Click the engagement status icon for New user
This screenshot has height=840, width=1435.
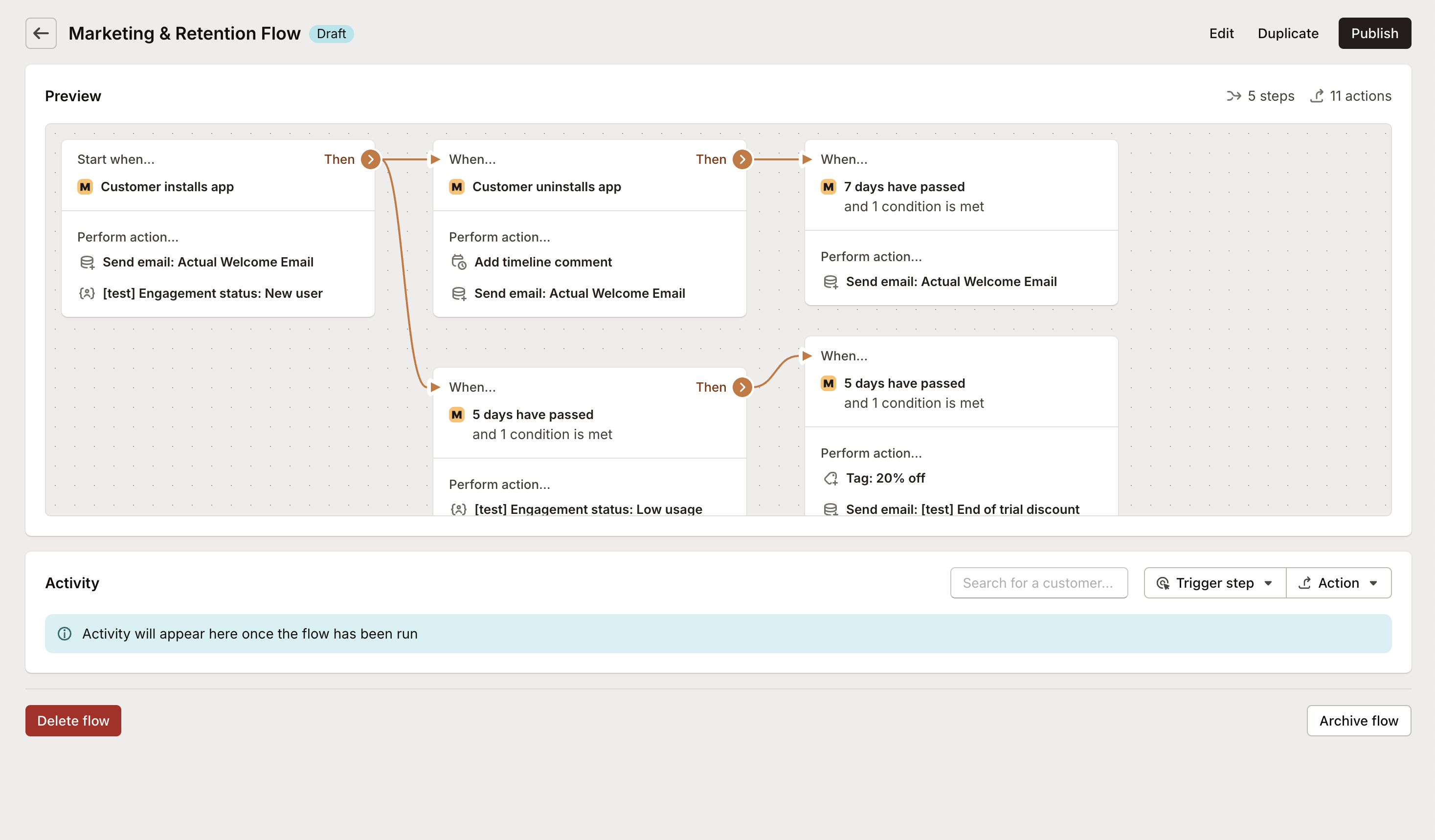87,293
